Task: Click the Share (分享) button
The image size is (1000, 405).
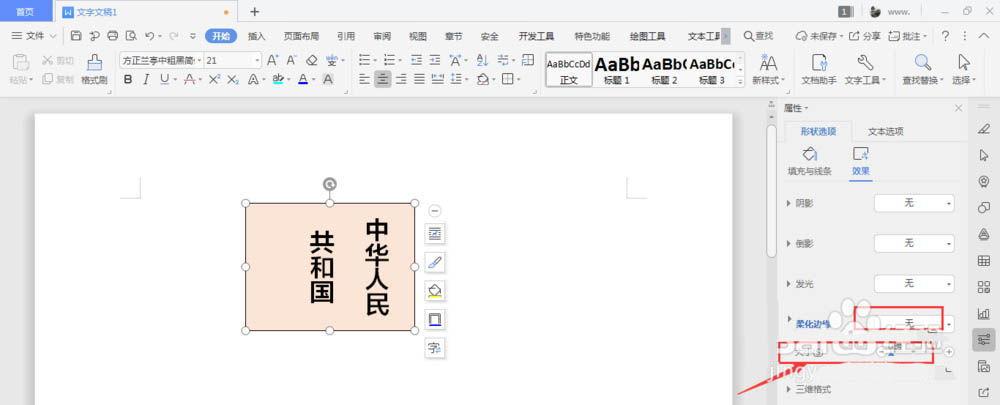Action: click(x=865, y=36)
